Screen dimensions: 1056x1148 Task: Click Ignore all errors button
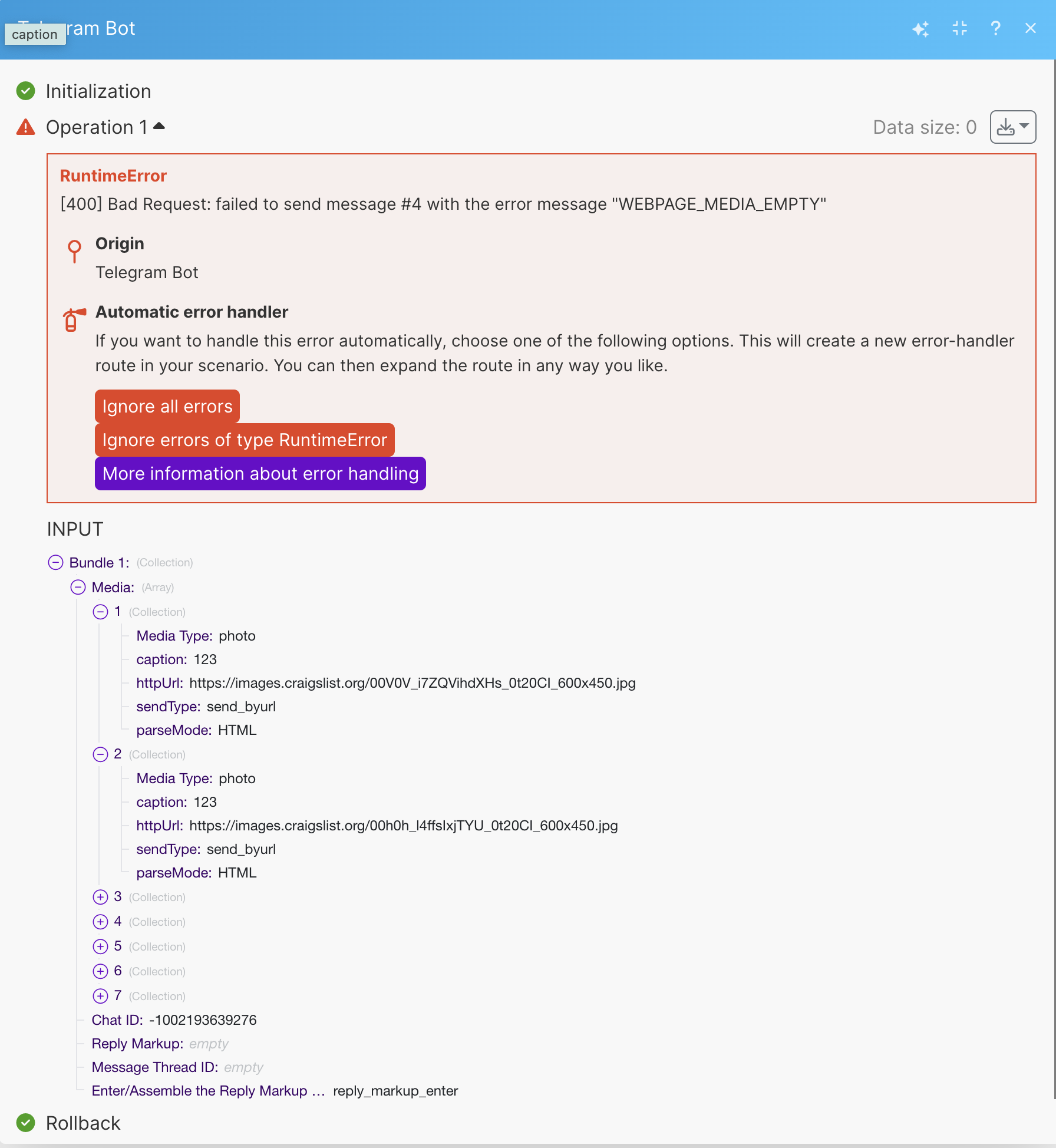(x=167, y=406)
